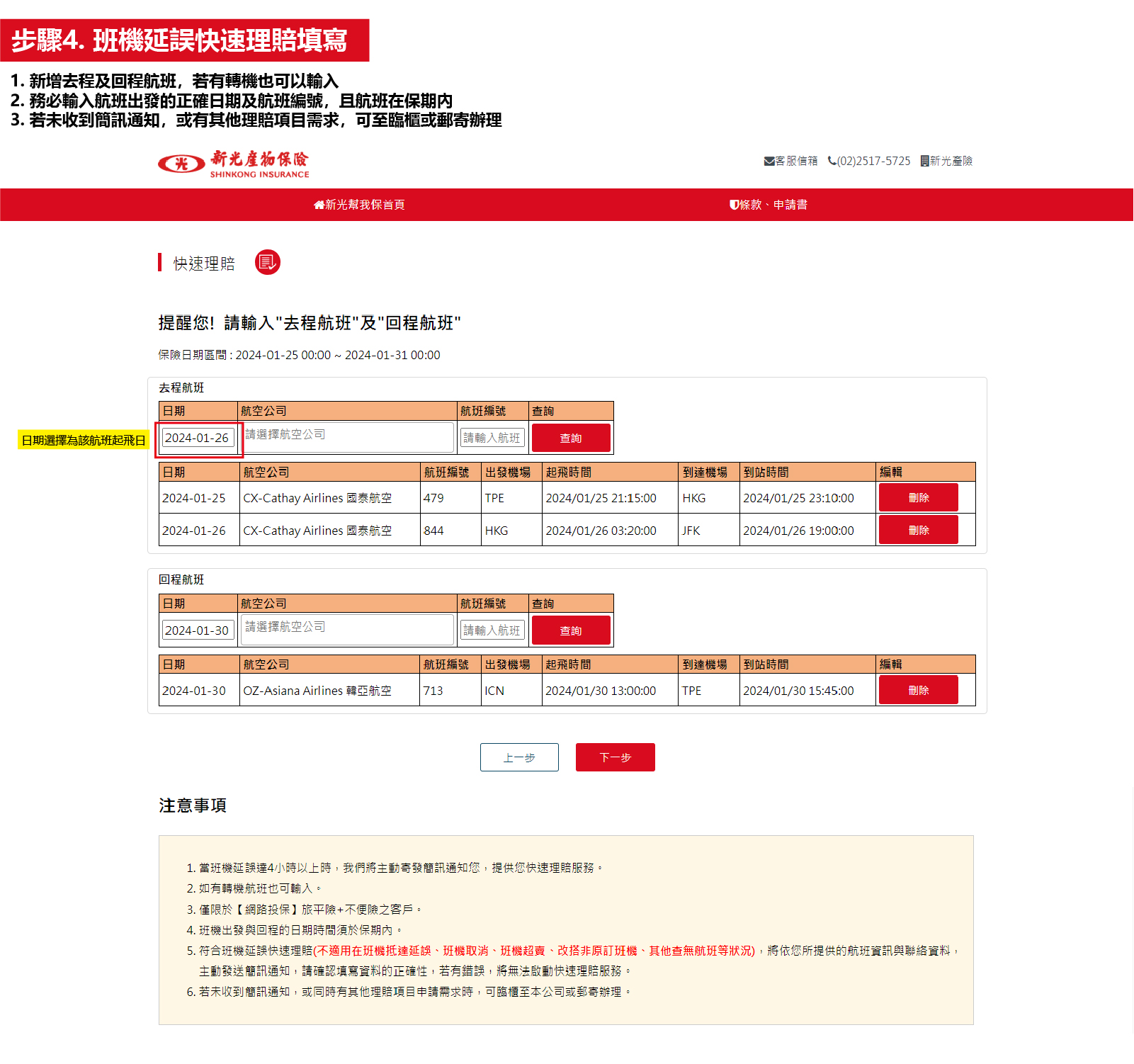Click the building icon beside 新光產險
1134x1064 pixels.
(924, 161)
